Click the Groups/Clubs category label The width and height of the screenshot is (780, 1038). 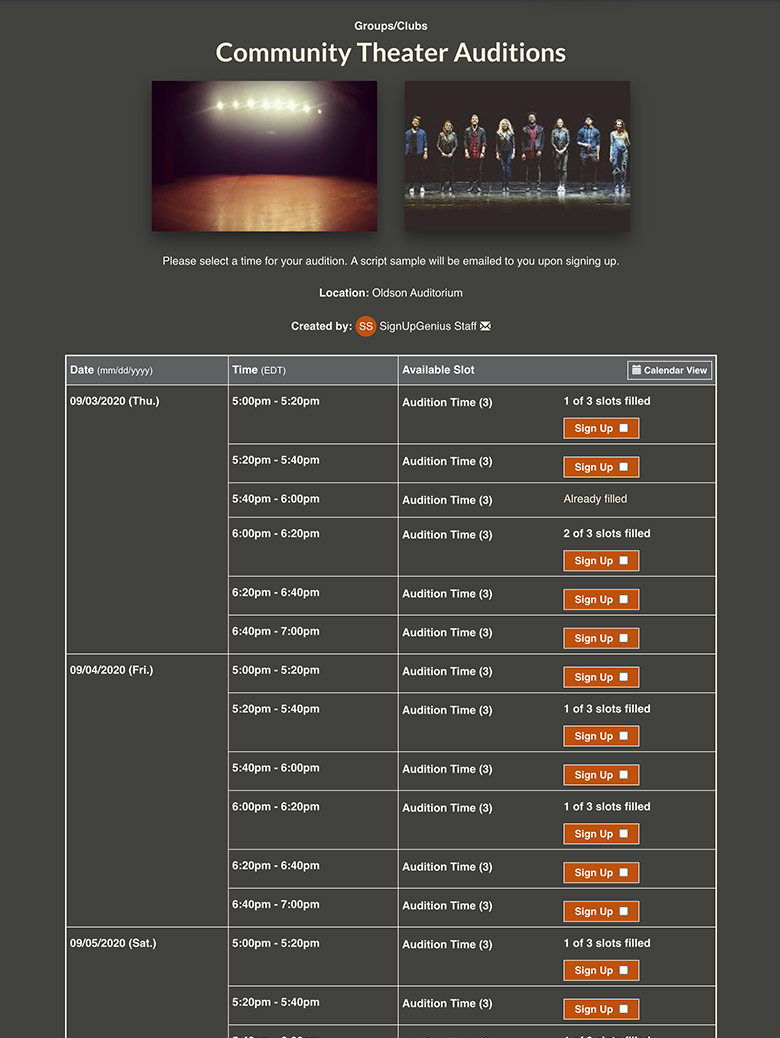tap(390, 26)
